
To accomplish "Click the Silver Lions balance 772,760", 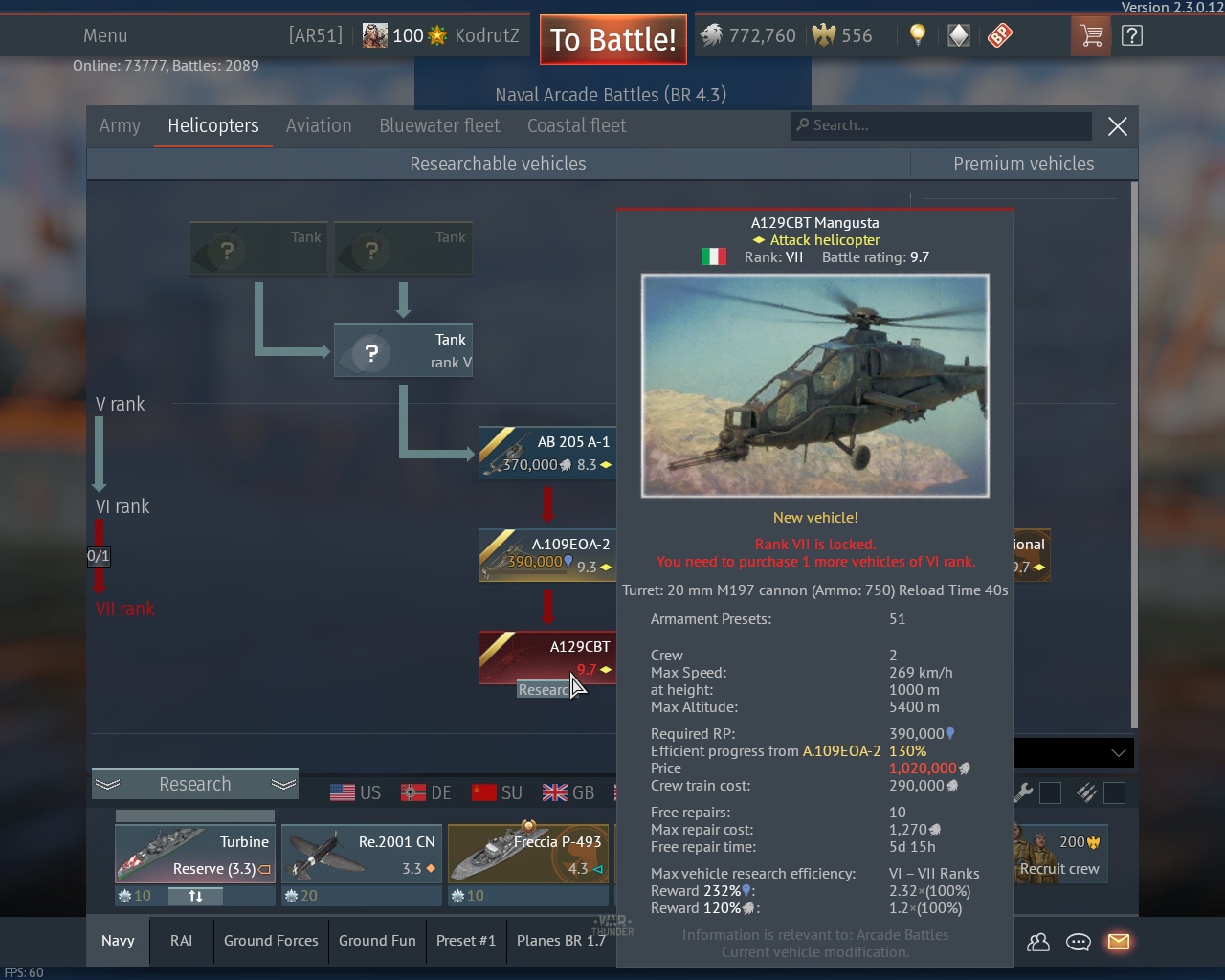I will point(748,36).
